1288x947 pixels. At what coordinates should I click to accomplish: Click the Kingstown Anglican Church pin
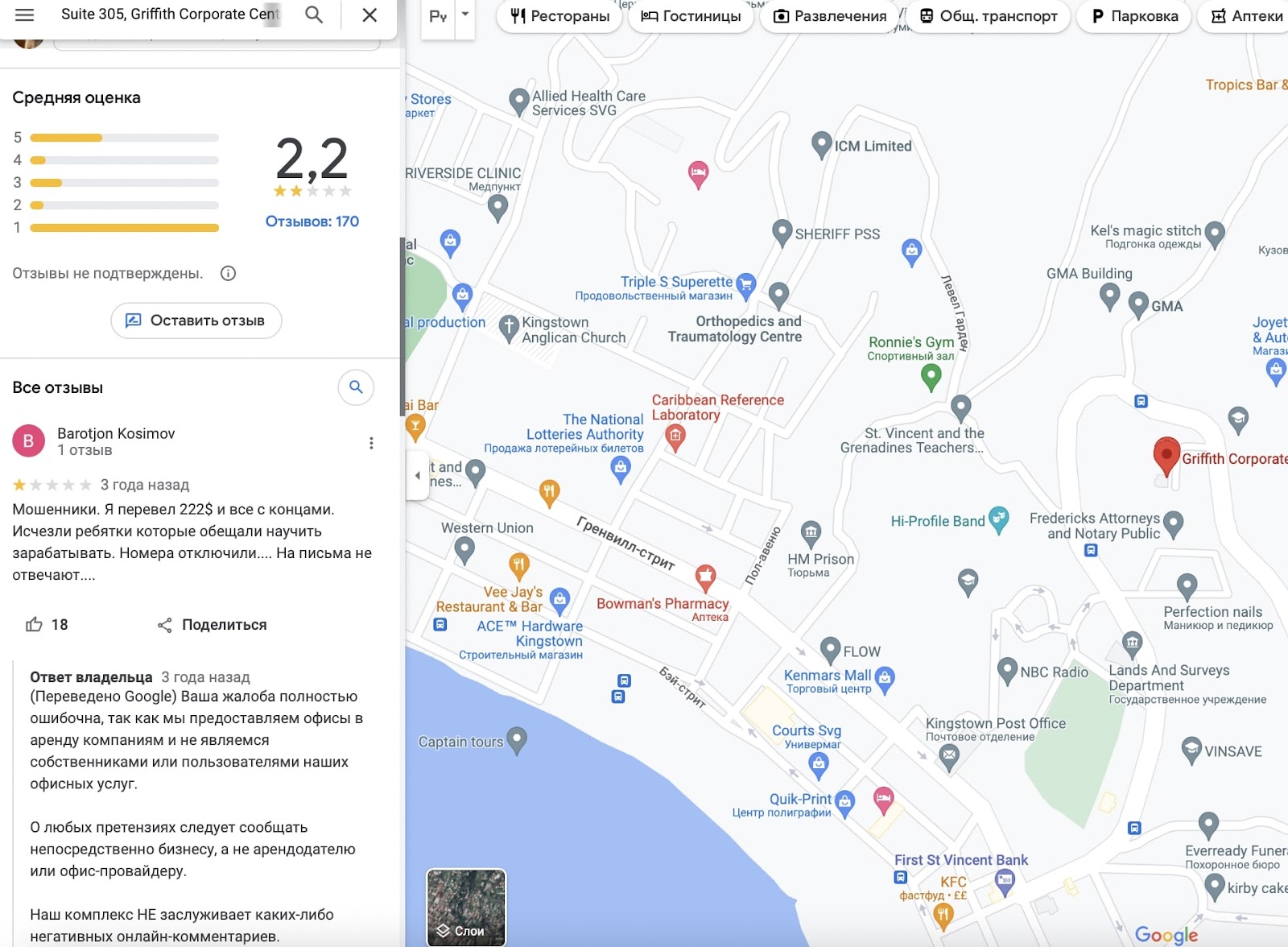(x=508, y=329)
